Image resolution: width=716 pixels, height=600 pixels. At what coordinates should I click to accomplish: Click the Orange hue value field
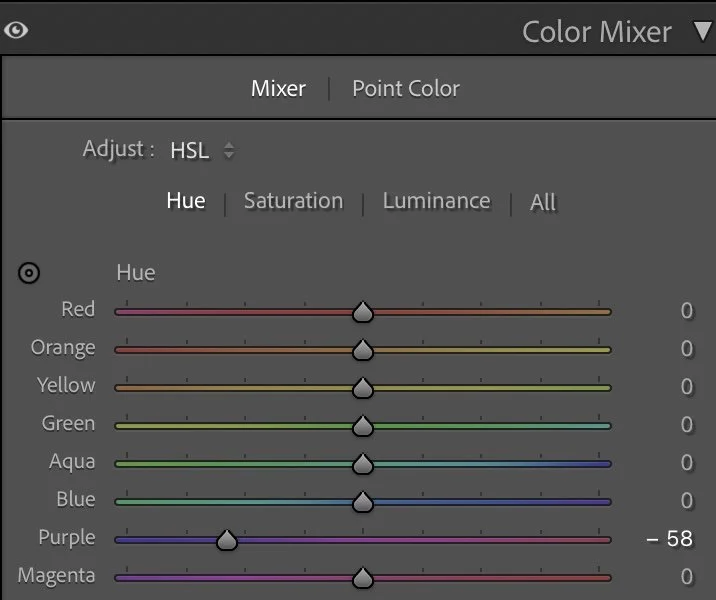(x=686, y=349)
